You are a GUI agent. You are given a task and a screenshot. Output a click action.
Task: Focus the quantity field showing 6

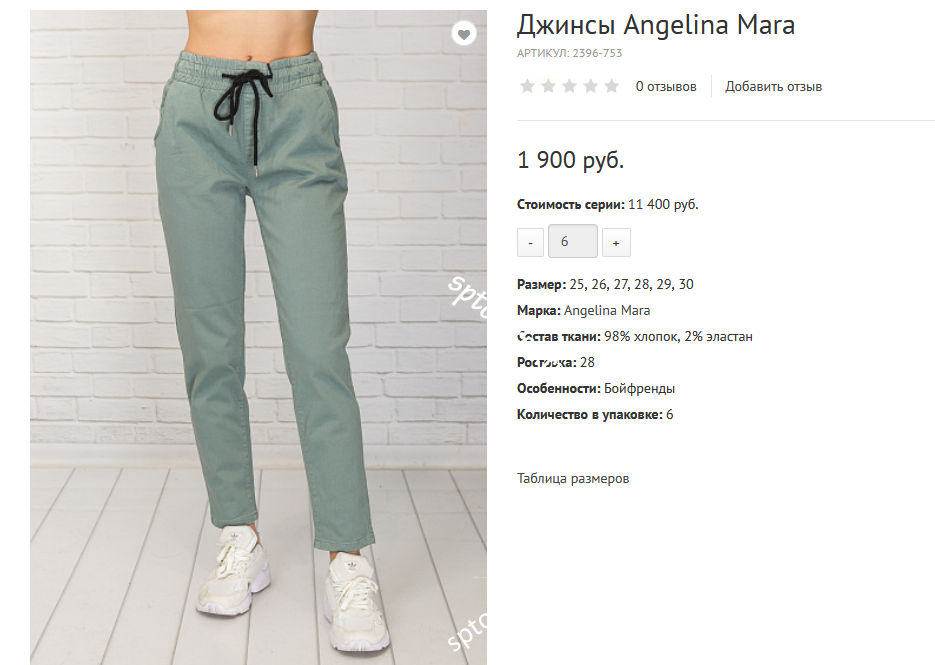(572, 241)
